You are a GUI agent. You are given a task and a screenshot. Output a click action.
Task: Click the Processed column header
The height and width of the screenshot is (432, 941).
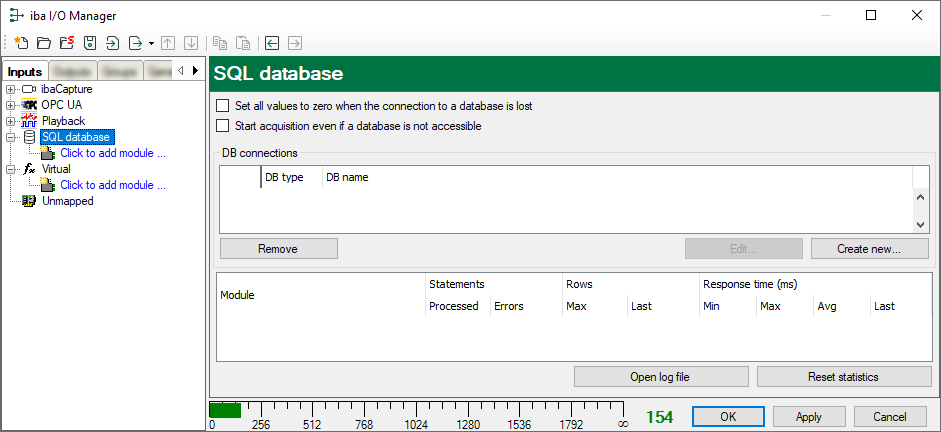coord(458,306)
